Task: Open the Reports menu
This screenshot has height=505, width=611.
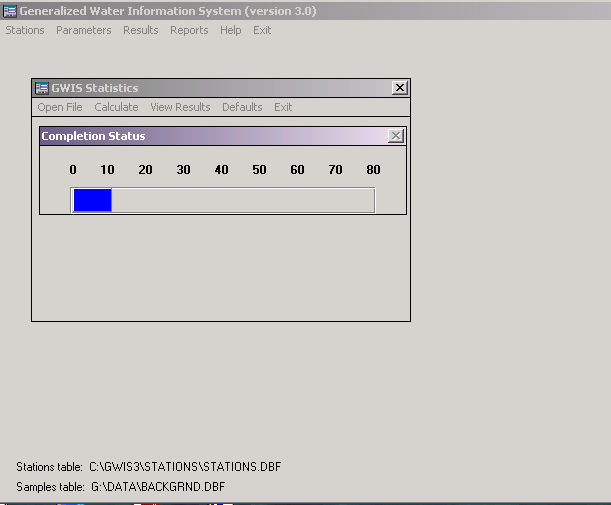Action: (189, 30)
